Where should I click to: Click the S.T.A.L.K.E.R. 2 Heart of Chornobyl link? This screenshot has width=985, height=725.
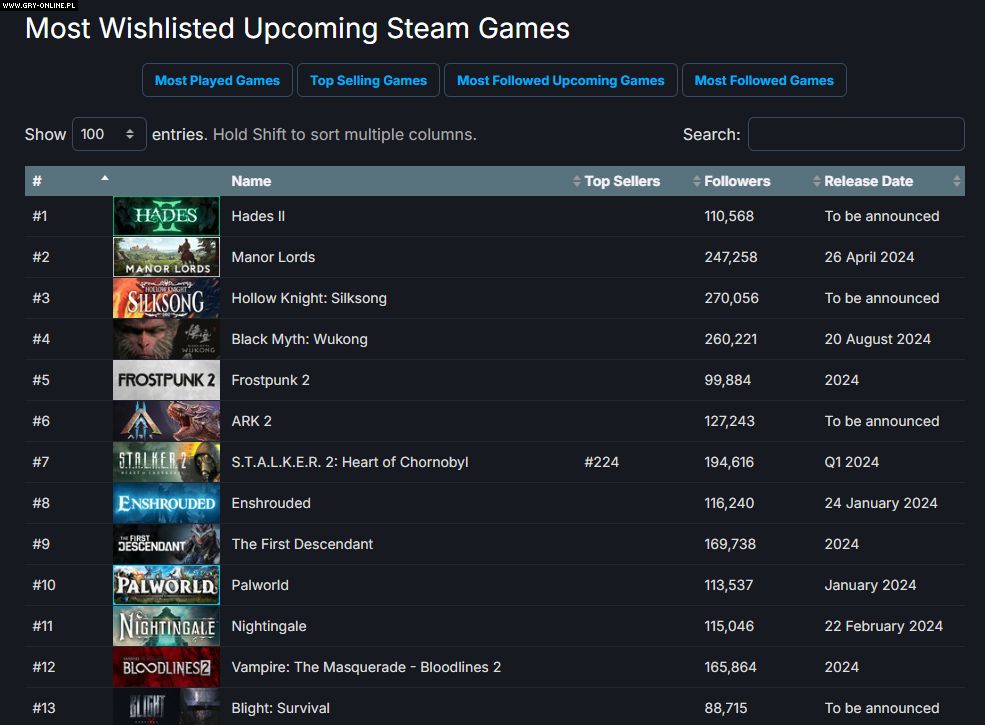[x=349, y=462]
